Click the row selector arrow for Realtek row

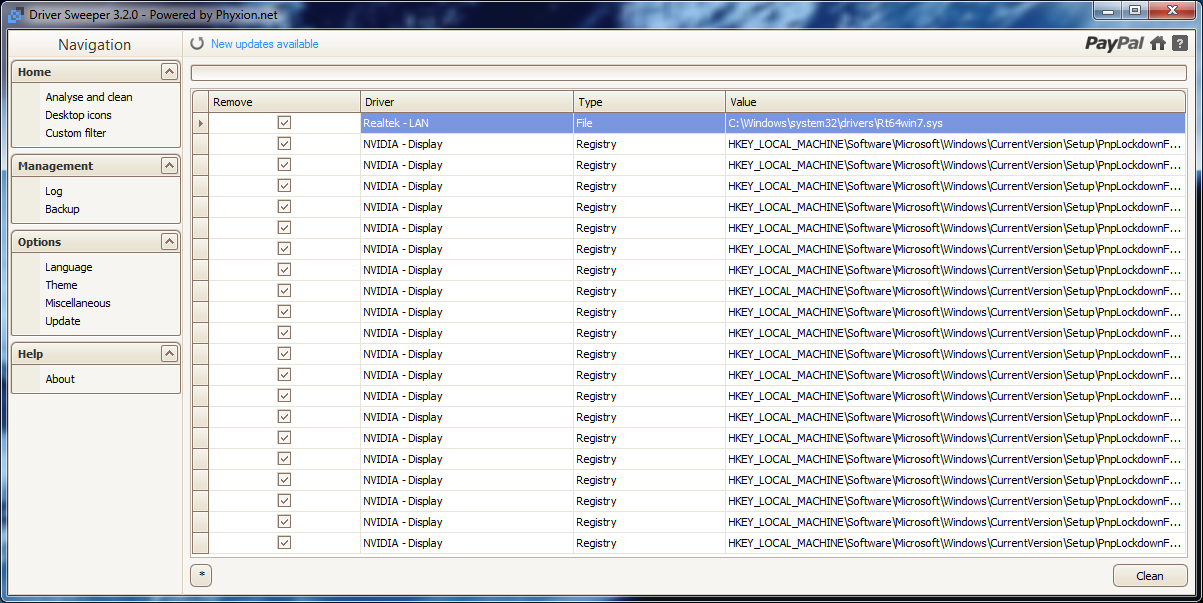pyautogui.click(x=200, y=122)
